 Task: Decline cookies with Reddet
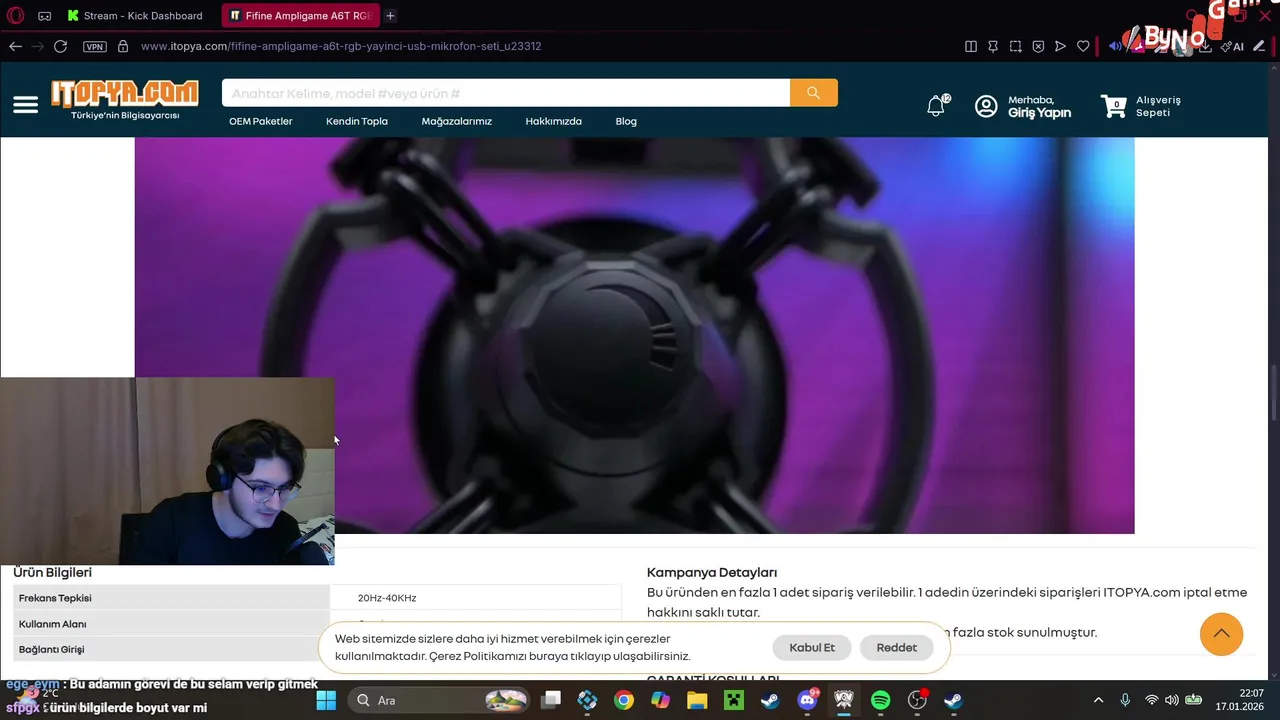tap(897, 647)
